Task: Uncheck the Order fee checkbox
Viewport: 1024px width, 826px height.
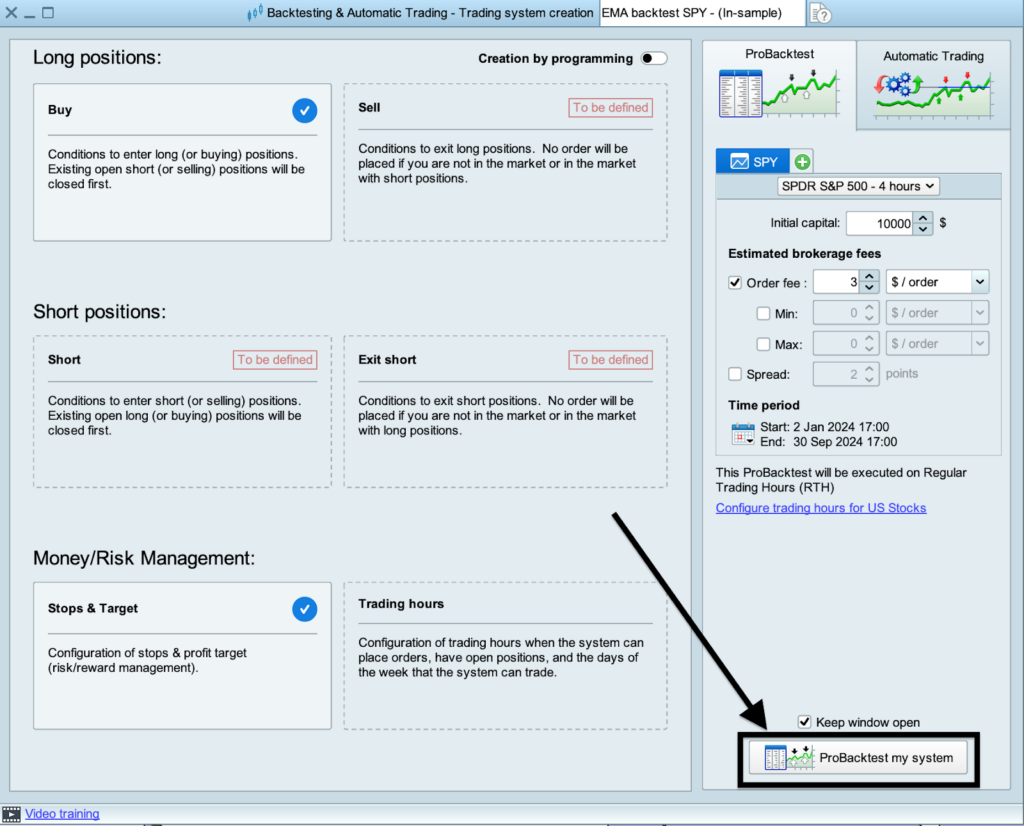Action: point(734,281)
